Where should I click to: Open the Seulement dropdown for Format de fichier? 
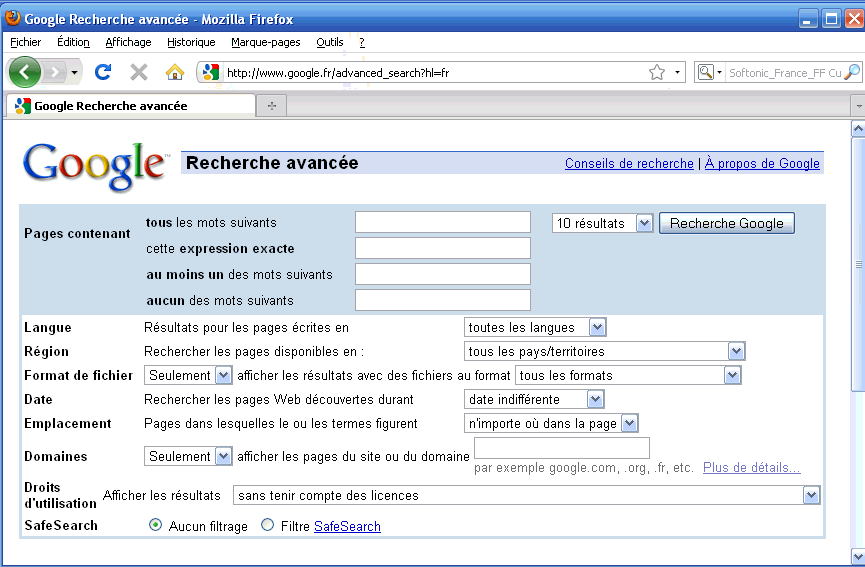point(188,376)
